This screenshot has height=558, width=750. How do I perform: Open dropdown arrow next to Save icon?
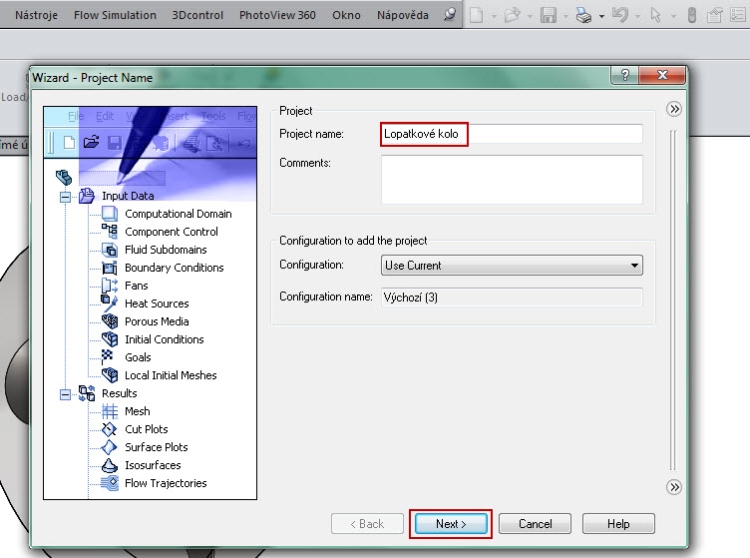coord(566,16)
